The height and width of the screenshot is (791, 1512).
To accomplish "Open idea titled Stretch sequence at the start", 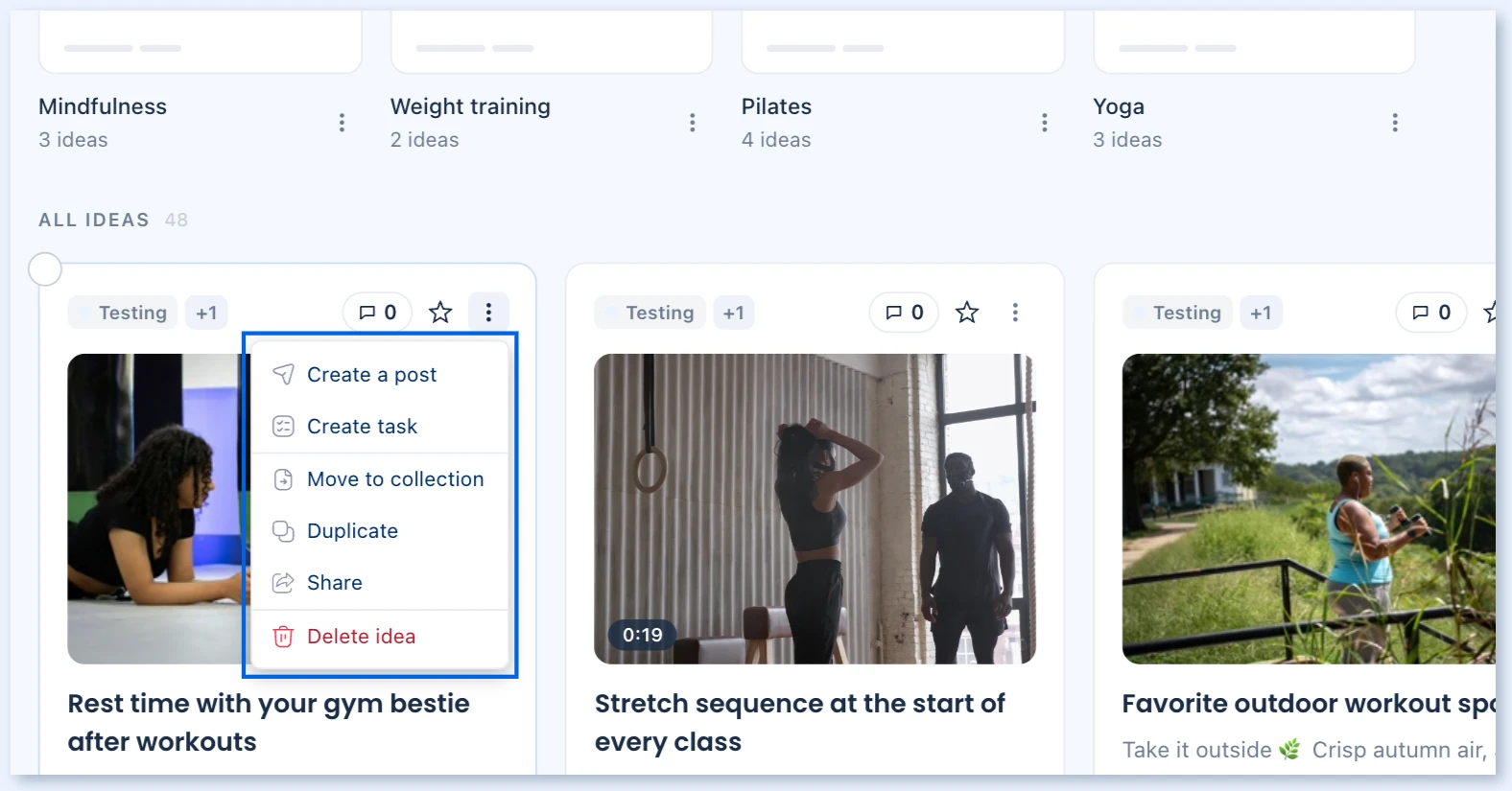I will point(799,723).
